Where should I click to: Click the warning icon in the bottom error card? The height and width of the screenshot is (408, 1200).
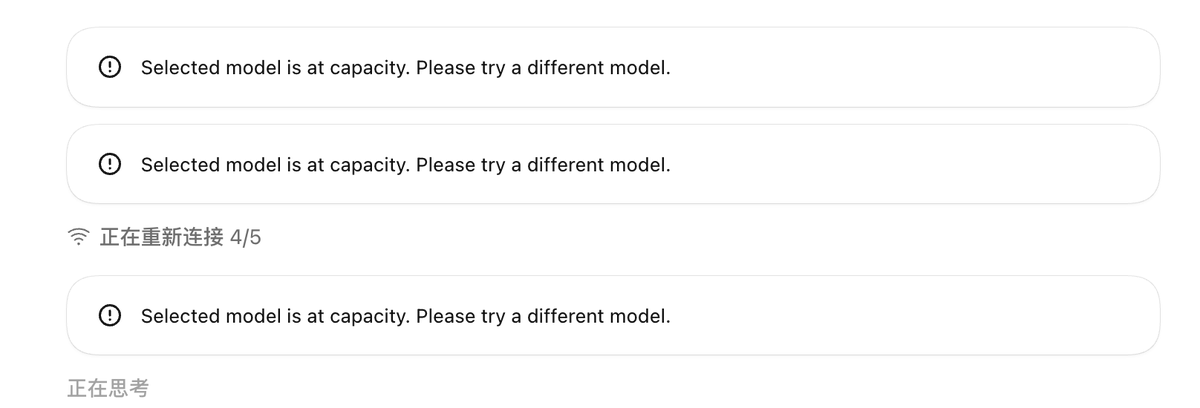click(108, 316)
